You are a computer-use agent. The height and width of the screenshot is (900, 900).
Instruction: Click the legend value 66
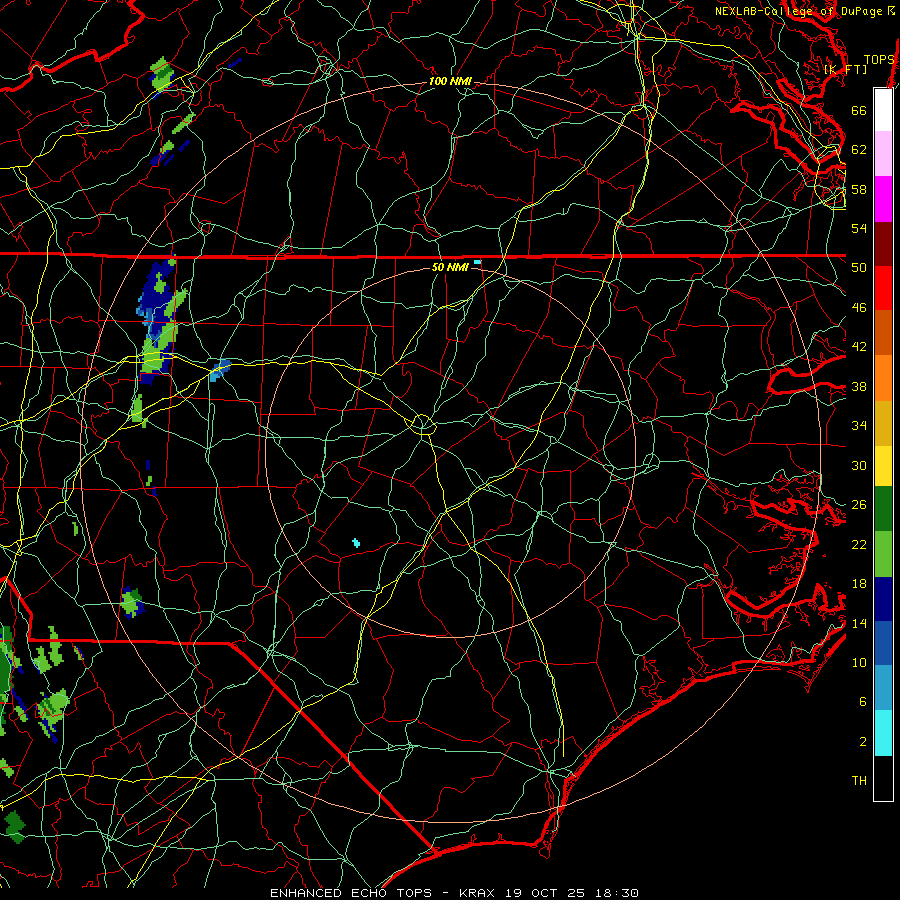click(859, 110)
